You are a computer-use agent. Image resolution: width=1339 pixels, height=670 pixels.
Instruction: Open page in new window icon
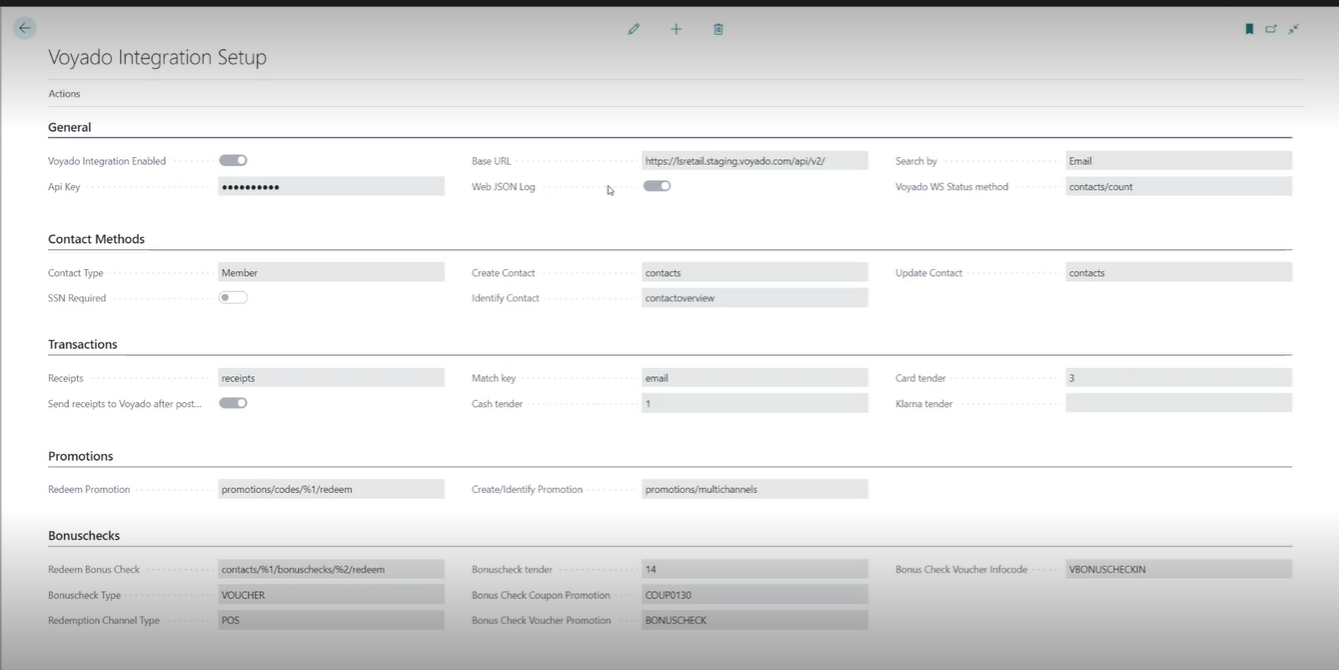pyautogui.click(x=1271, y=29)
